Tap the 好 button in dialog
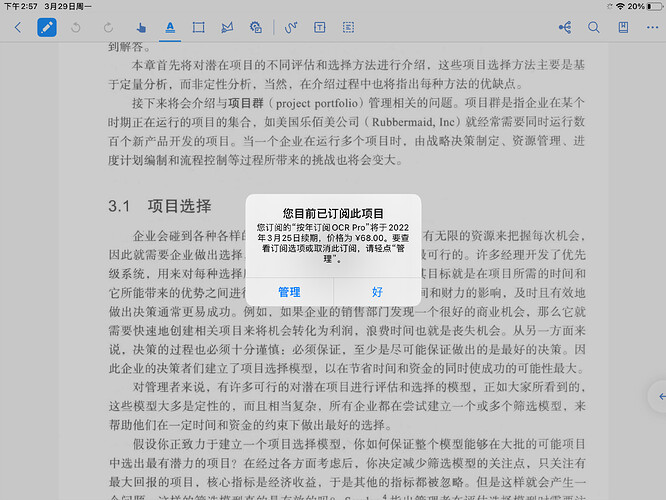This screenshot has width=666, height=500. point(377,292)
